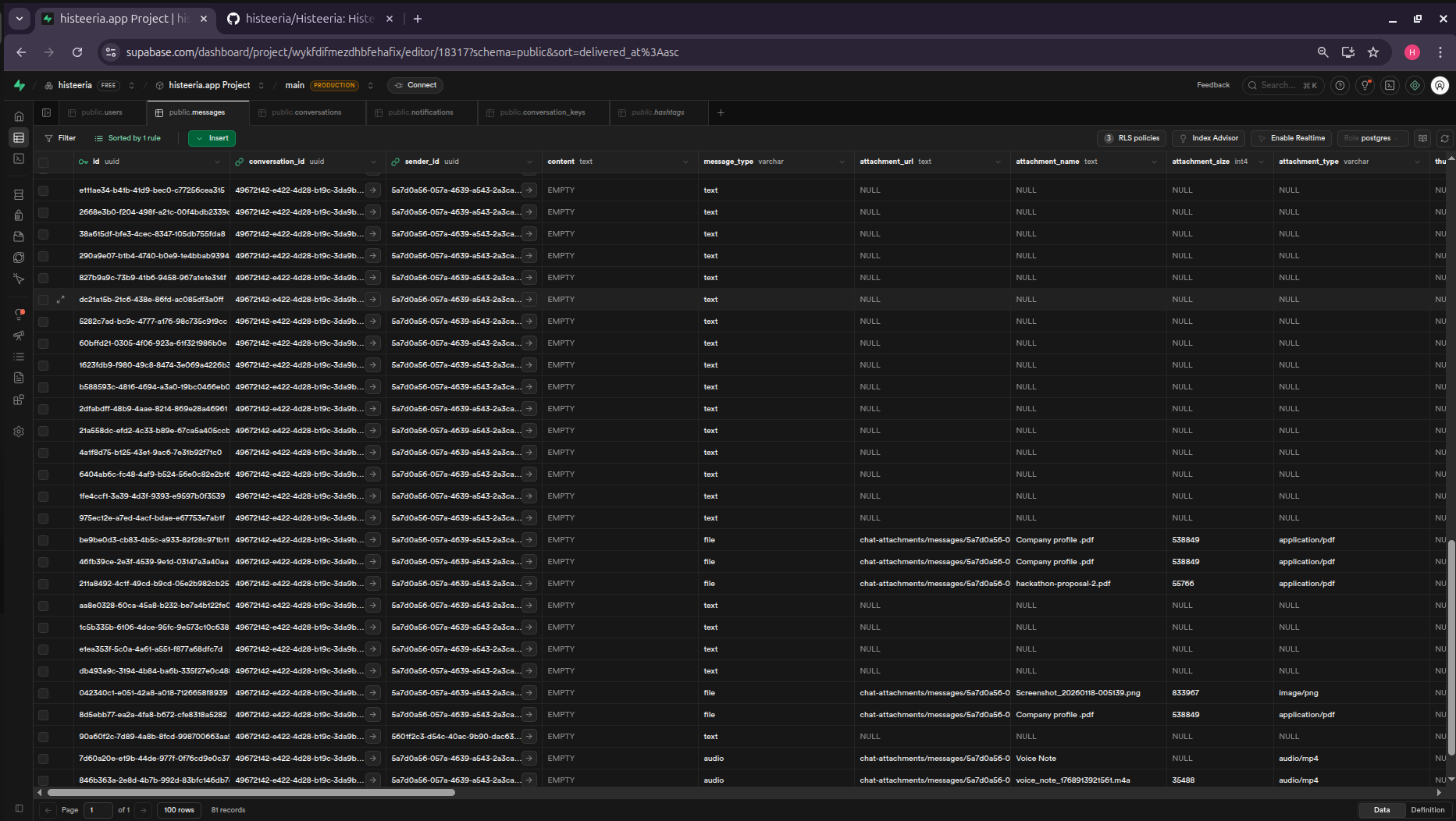Open the Storage section in the sidebar
The width and height of the screenshot is (1456, 821).
coord(19,236)
